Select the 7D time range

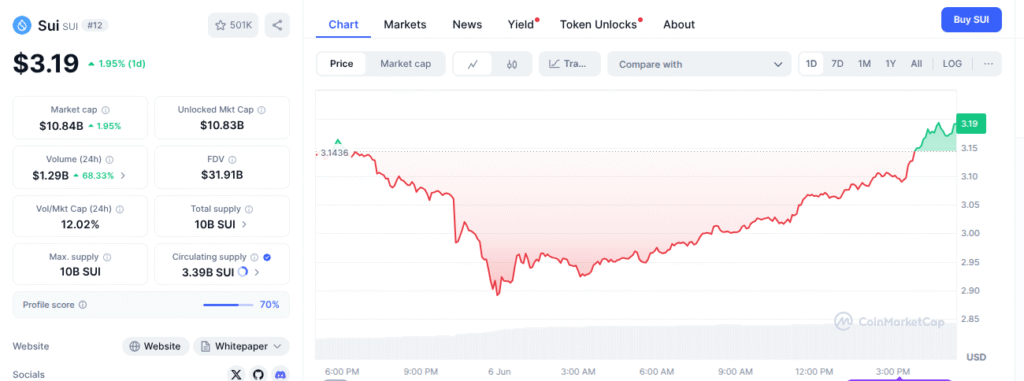837,64
